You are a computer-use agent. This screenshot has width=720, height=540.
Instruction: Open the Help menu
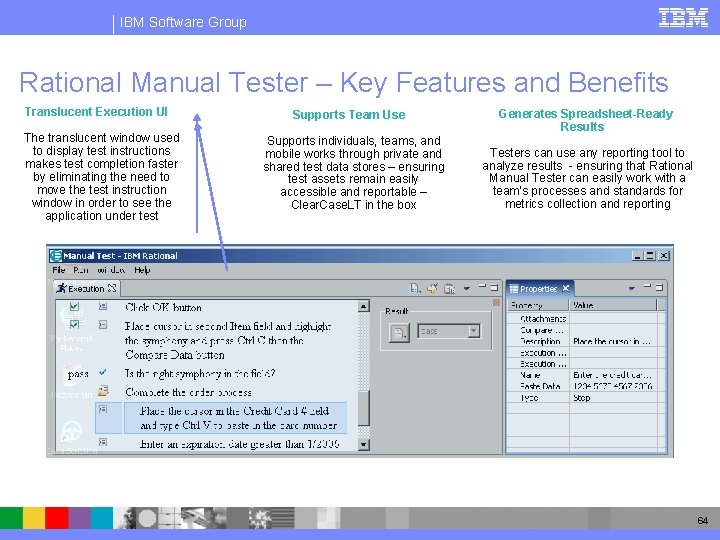[142, 270]
